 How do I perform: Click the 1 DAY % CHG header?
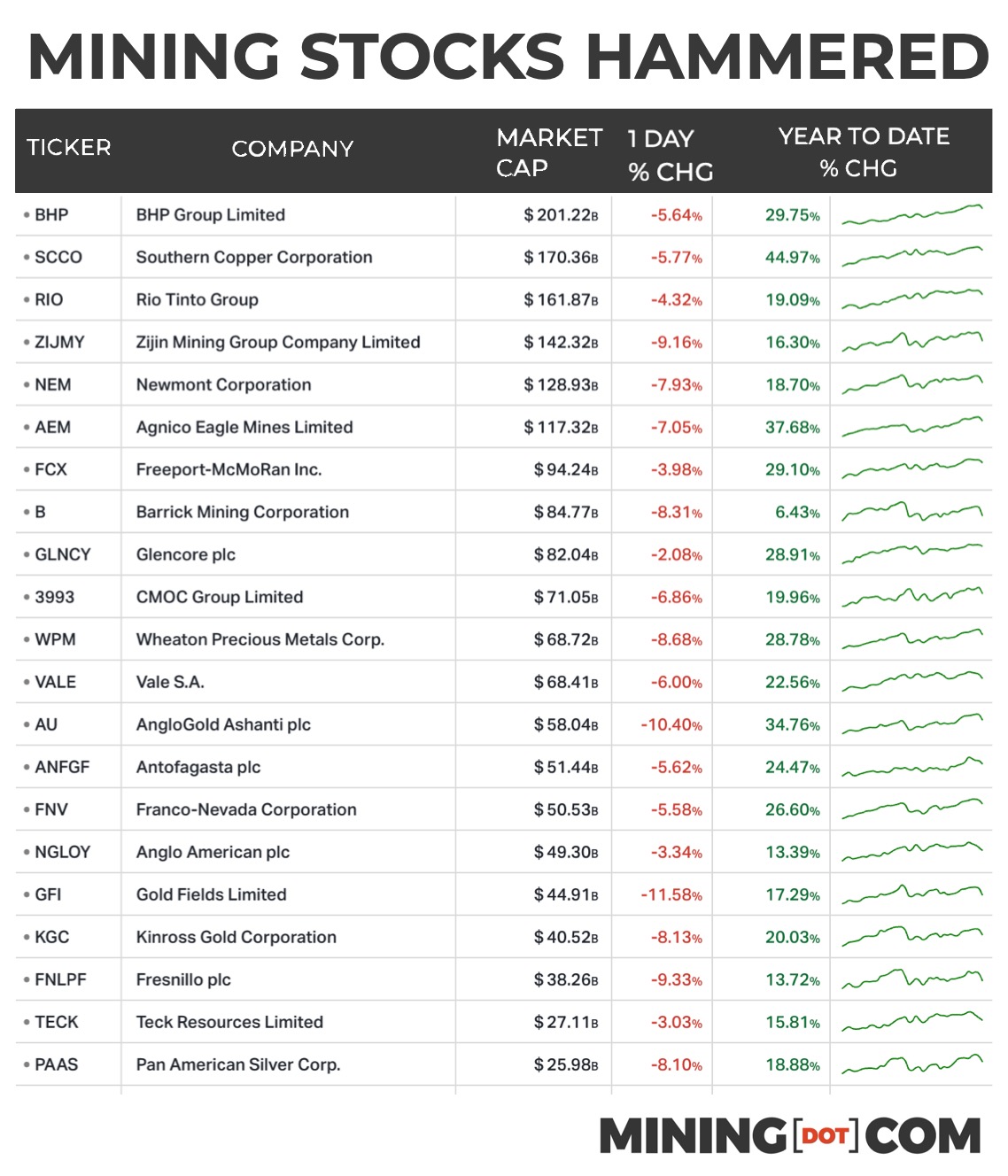click(670, 155)
